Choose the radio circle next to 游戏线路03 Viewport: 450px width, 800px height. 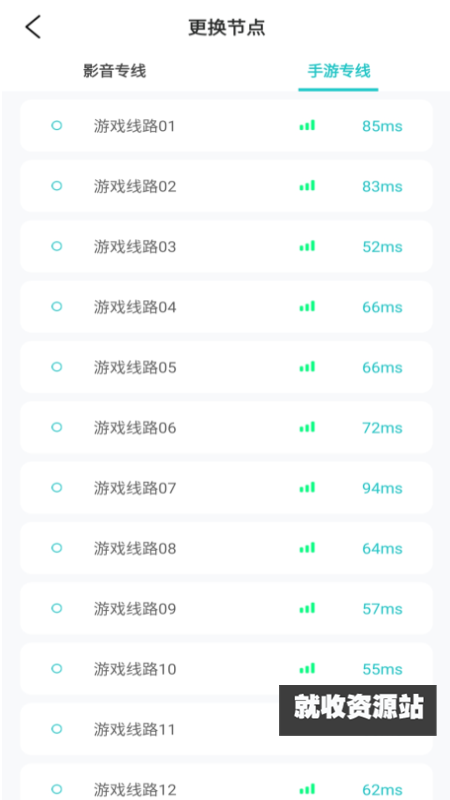[x=57, y=246]
